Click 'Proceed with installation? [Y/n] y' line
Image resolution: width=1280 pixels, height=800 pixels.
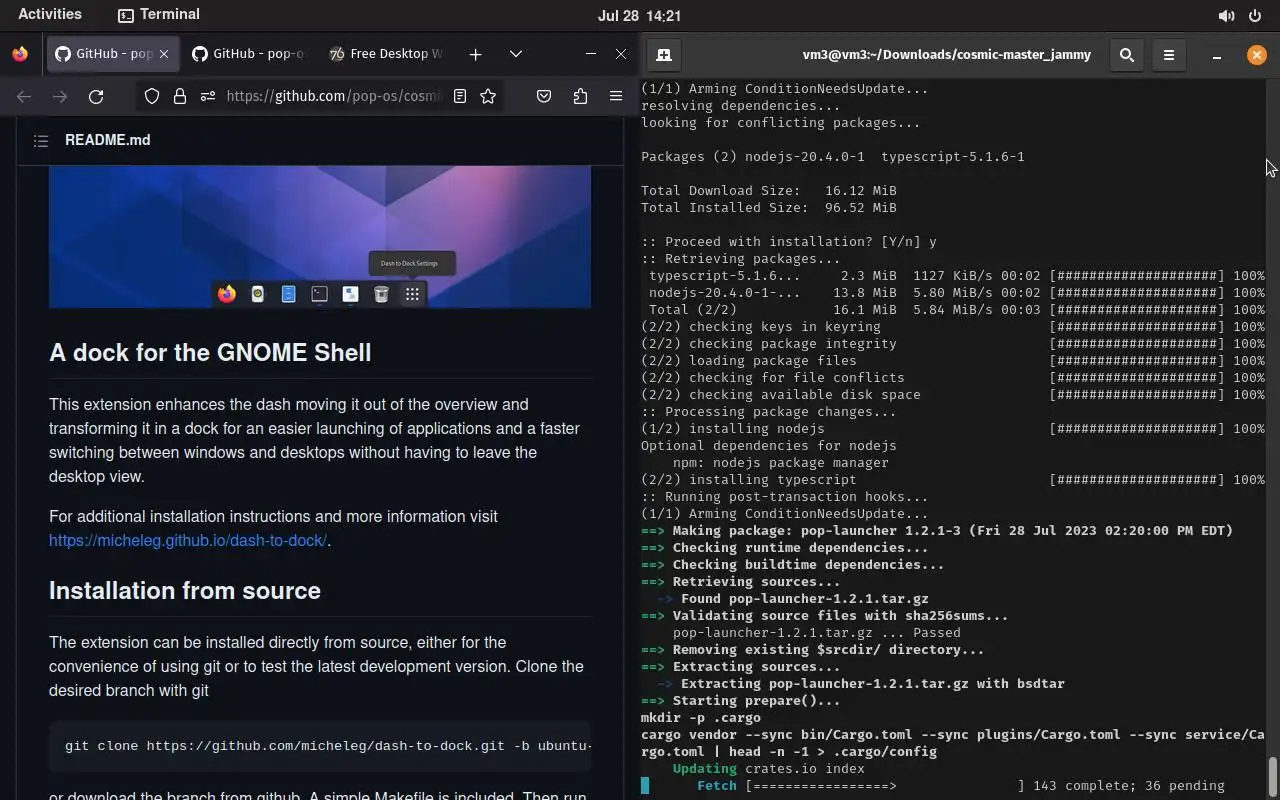coord(789,241)
